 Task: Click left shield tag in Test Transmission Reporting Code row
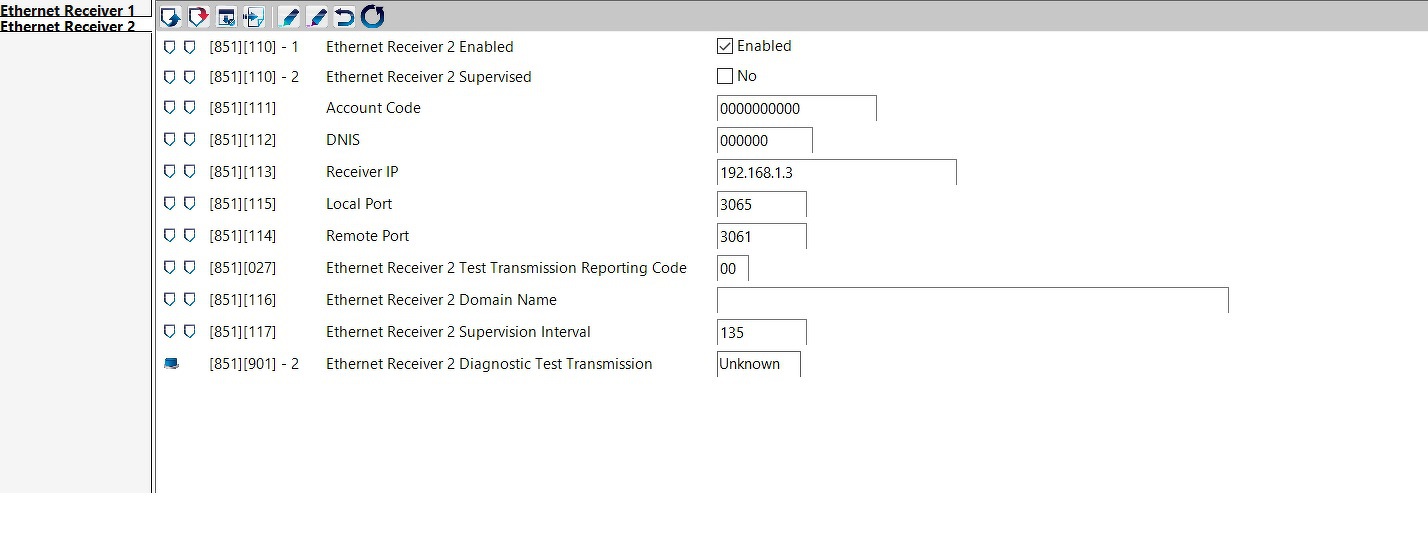[x=169, y=268]
